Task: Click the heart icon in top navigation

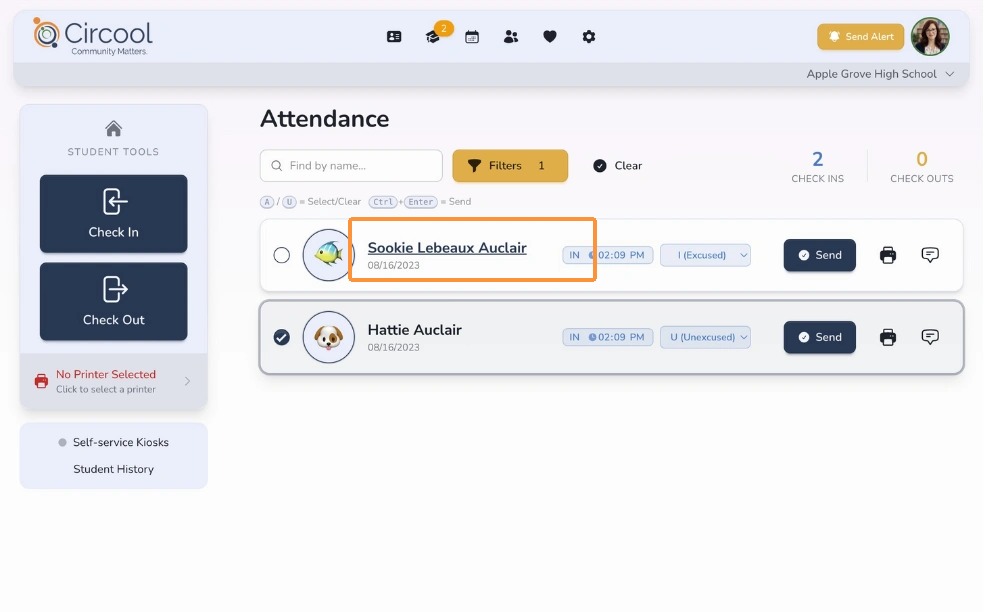Action: pos(550,37)
